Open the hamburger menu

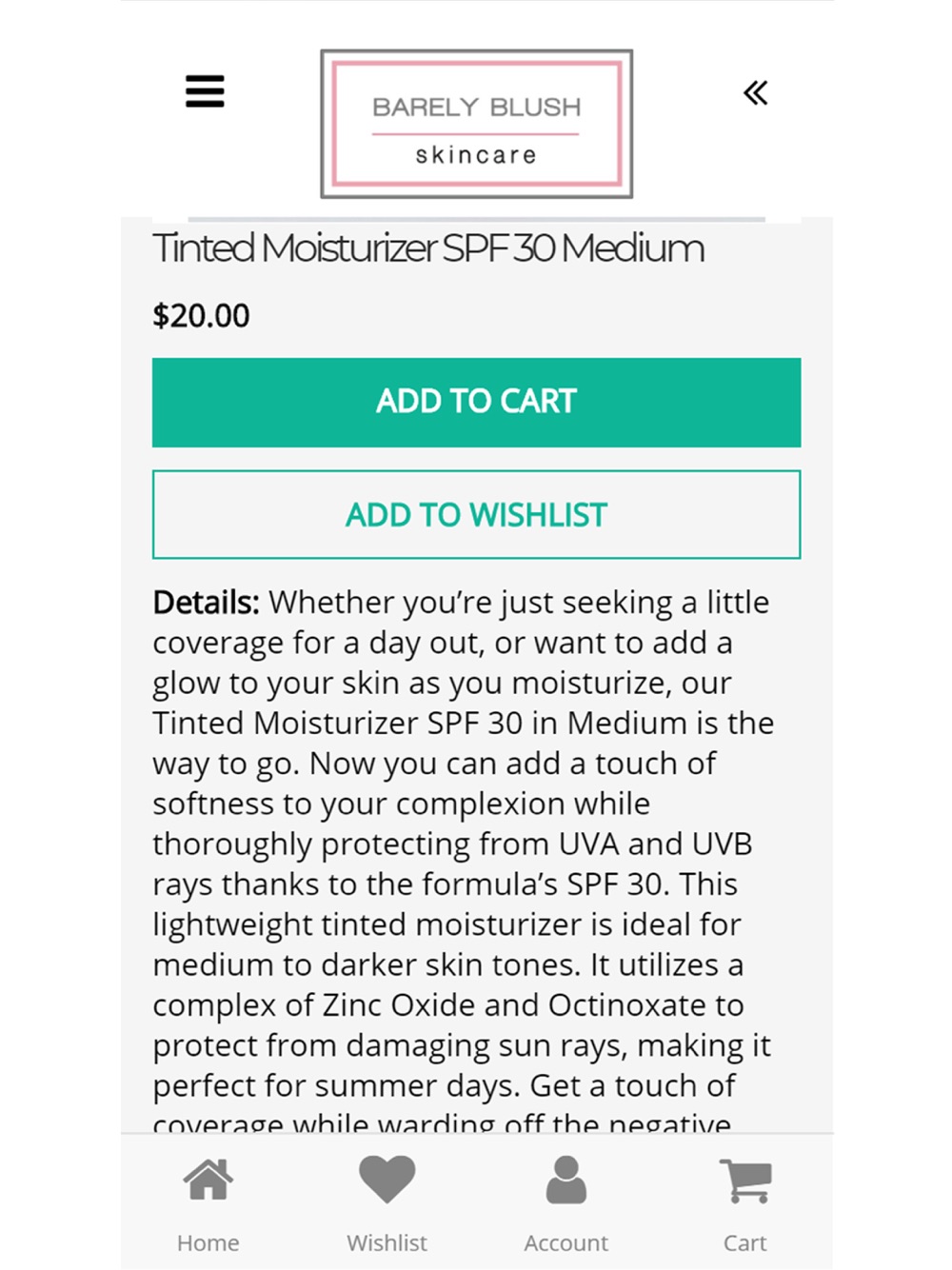coord(205,91)
